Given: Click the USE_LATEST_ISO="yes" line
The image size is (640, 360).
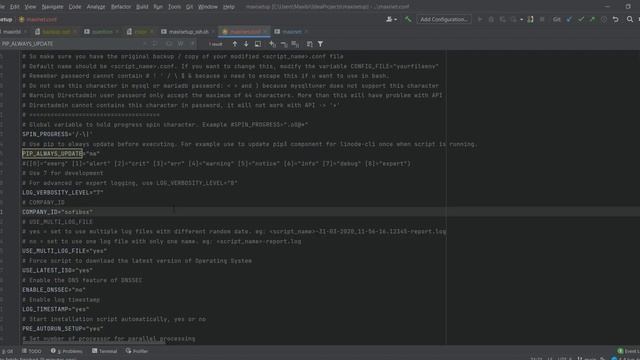Looking at the screenshot, I should pos(58,271).
